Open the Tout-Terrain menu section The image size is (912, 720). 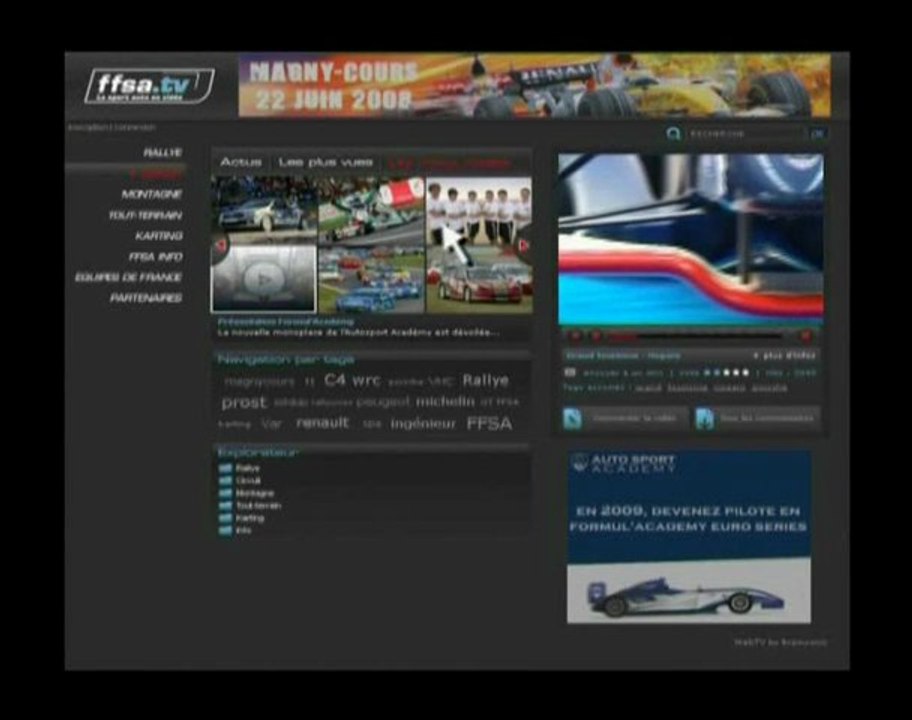[x=145, y=215]
